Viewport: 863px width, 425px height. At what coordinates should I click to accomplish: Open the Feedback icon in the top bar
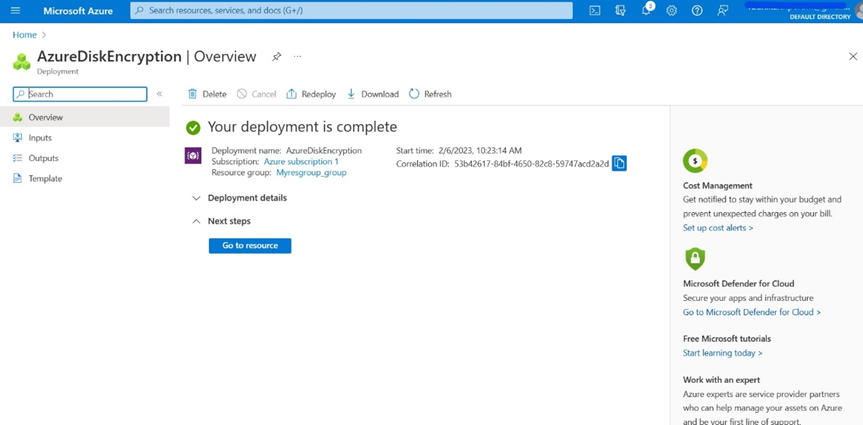point(723,10)
